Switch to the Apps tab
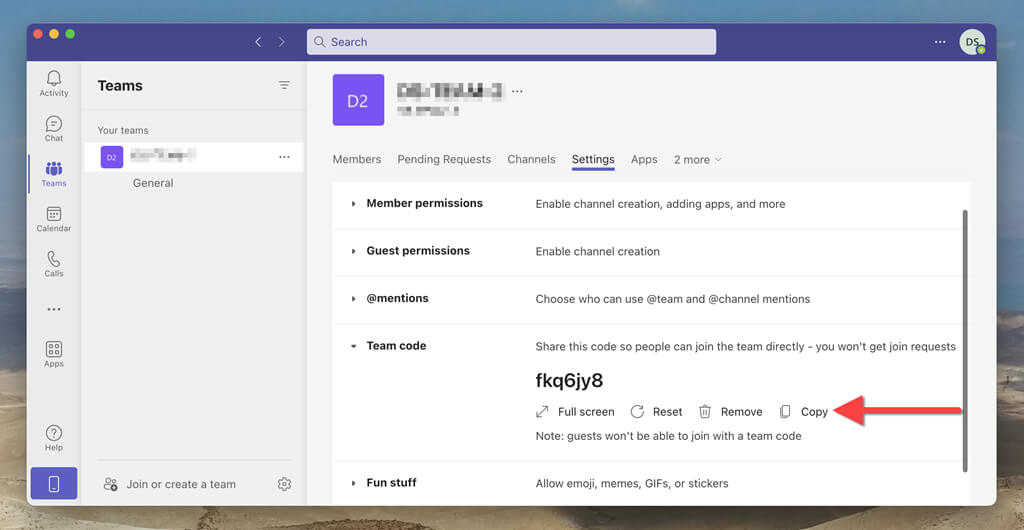1024x530 pixels. pos(644,160)
